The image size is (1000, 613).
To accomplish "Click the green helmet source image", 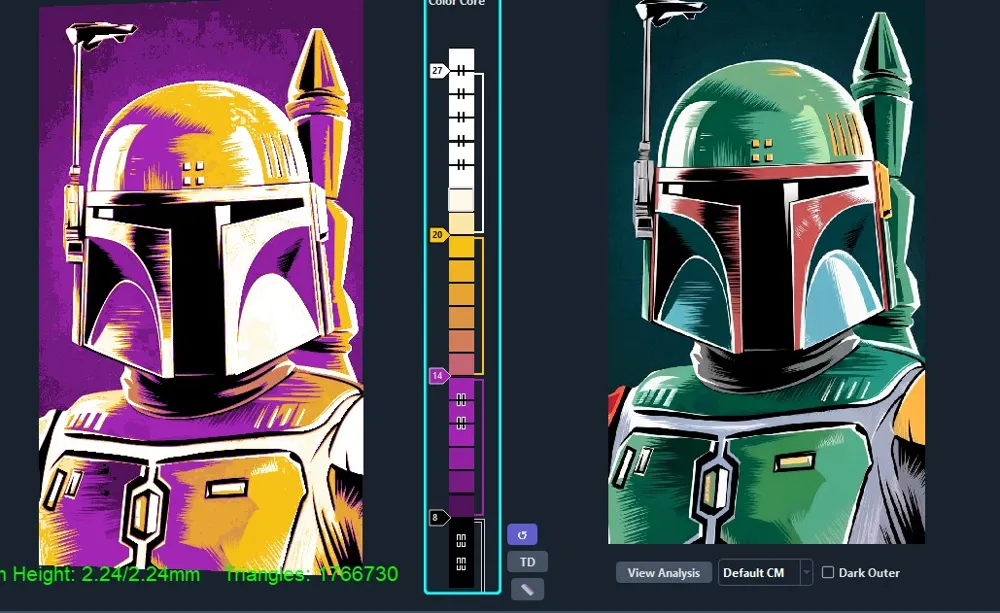I will click(x=767, y=272).
